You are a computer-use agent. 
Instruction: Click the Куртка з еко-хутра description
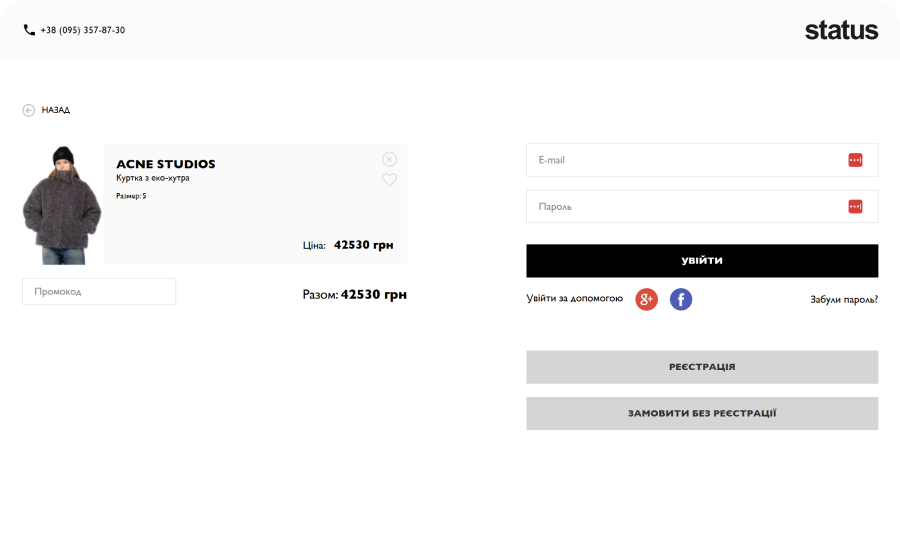point(153,178)
